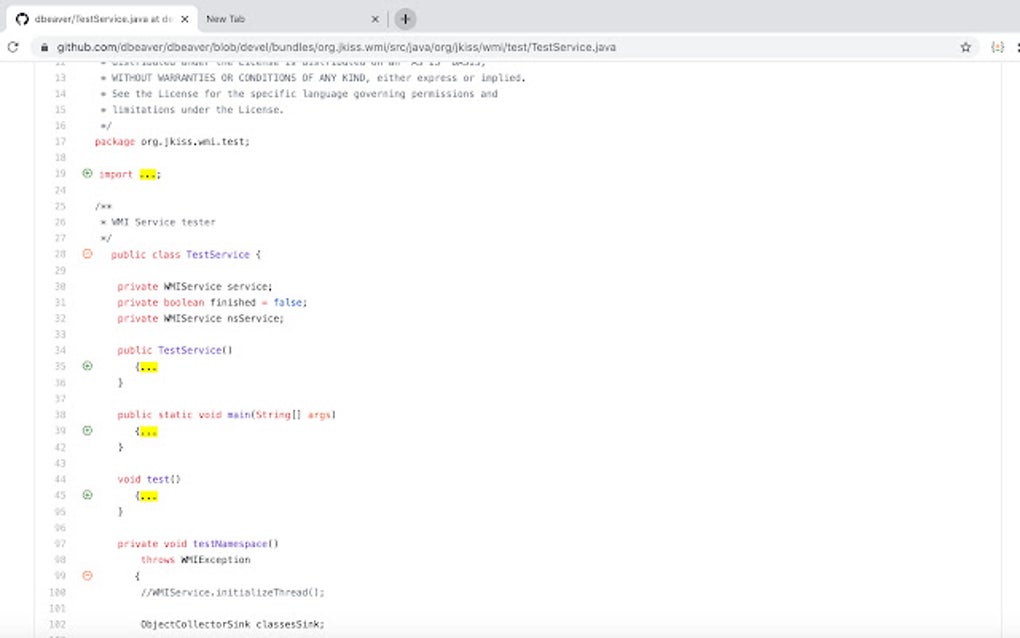Viewport: 1020px width, 638px height.
Task: Click the extension icon beside the bookmark star
Action: point(996,46)
